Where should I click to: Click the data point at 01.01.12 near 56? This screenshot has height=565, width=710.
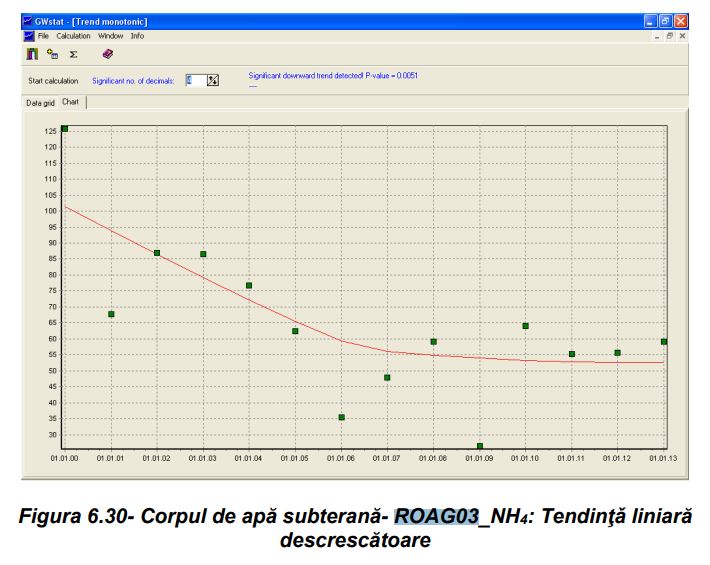click(618, 353)
